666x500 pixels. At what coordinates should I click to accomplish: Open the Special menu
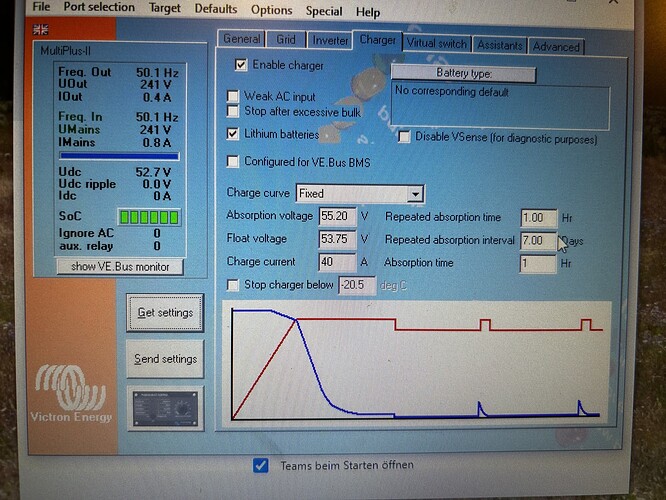(324, 11)
